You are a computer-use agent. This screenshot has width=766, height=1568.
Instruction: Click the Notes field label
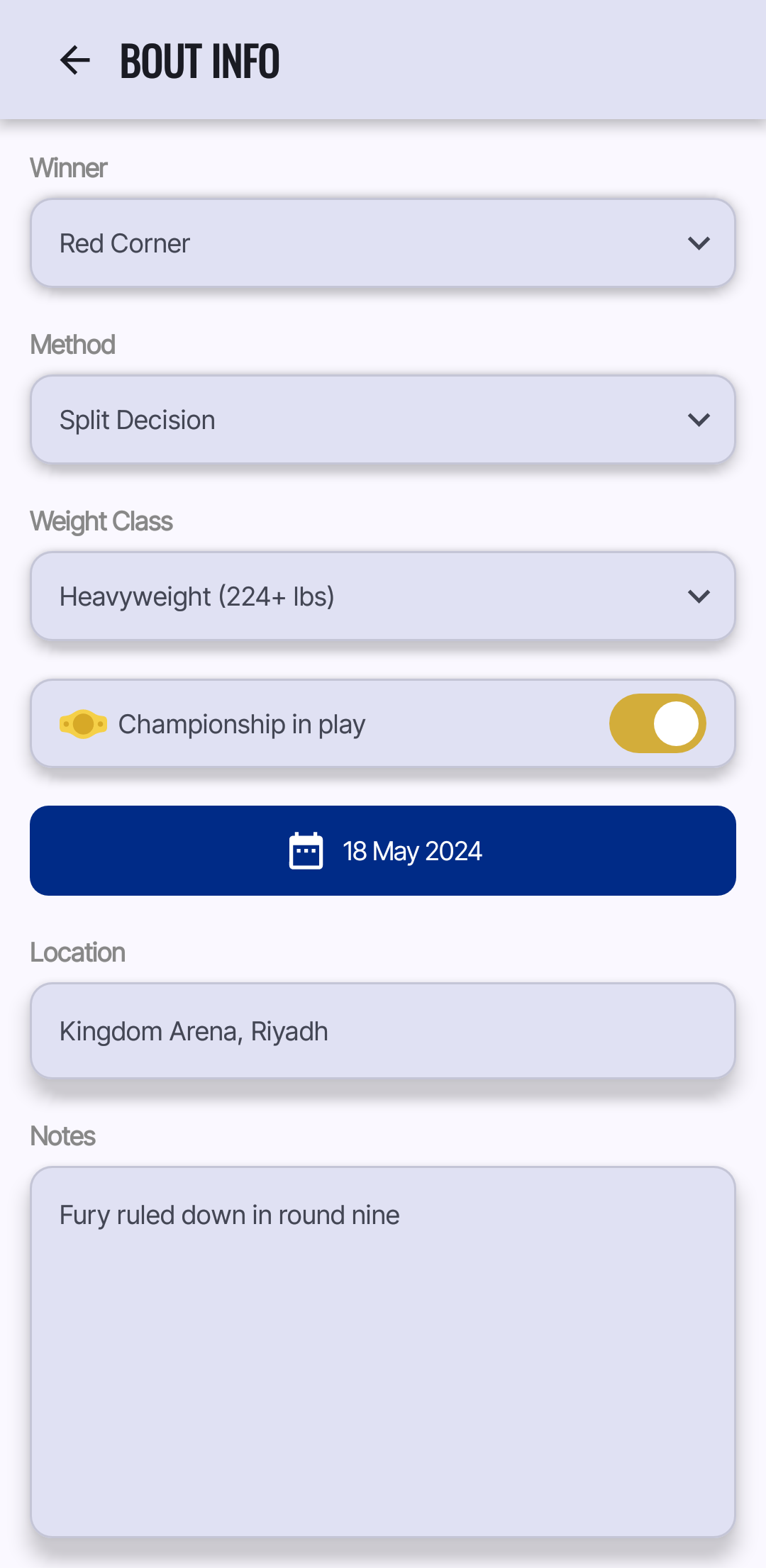tap(63, 1136)
